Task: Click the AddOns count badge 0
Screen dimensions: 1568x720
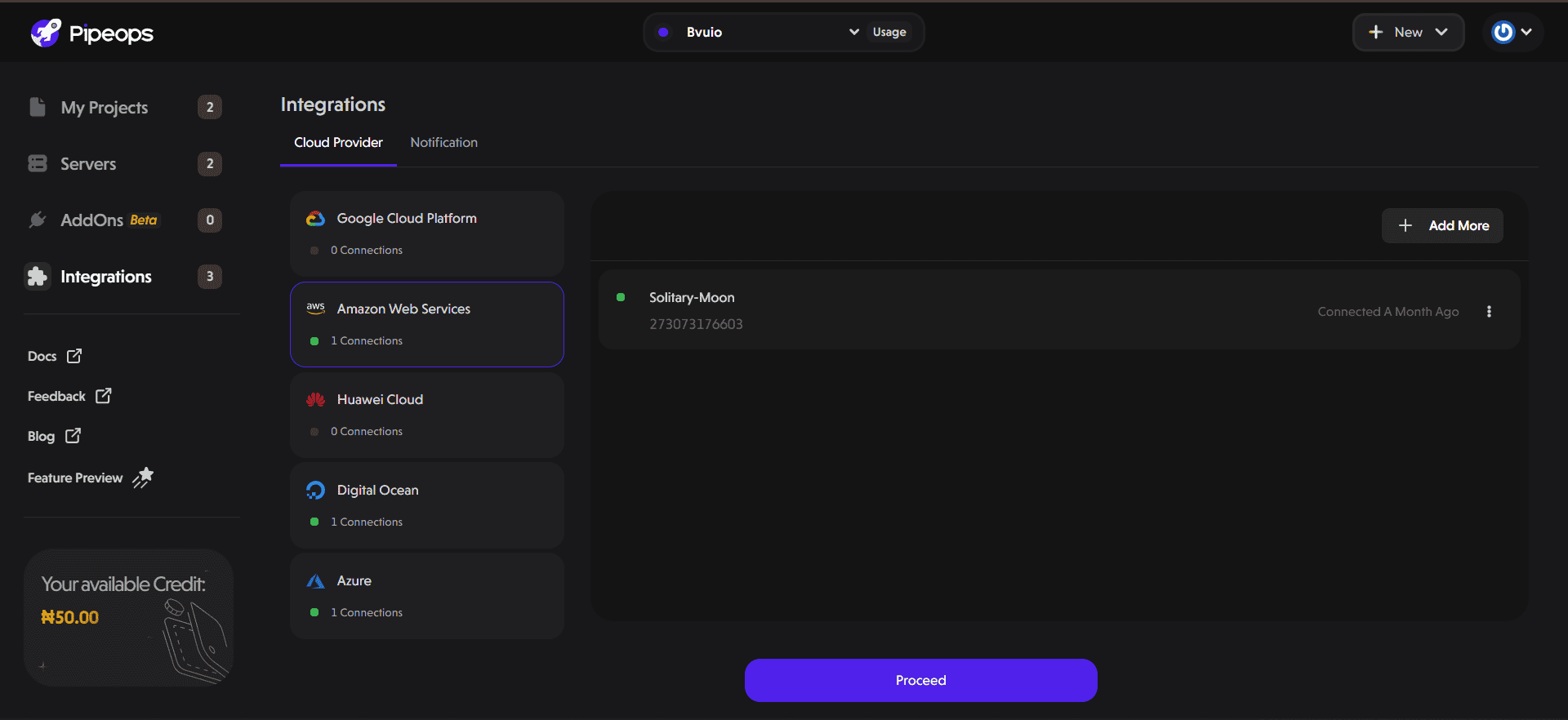Action: tap(210, 220)
